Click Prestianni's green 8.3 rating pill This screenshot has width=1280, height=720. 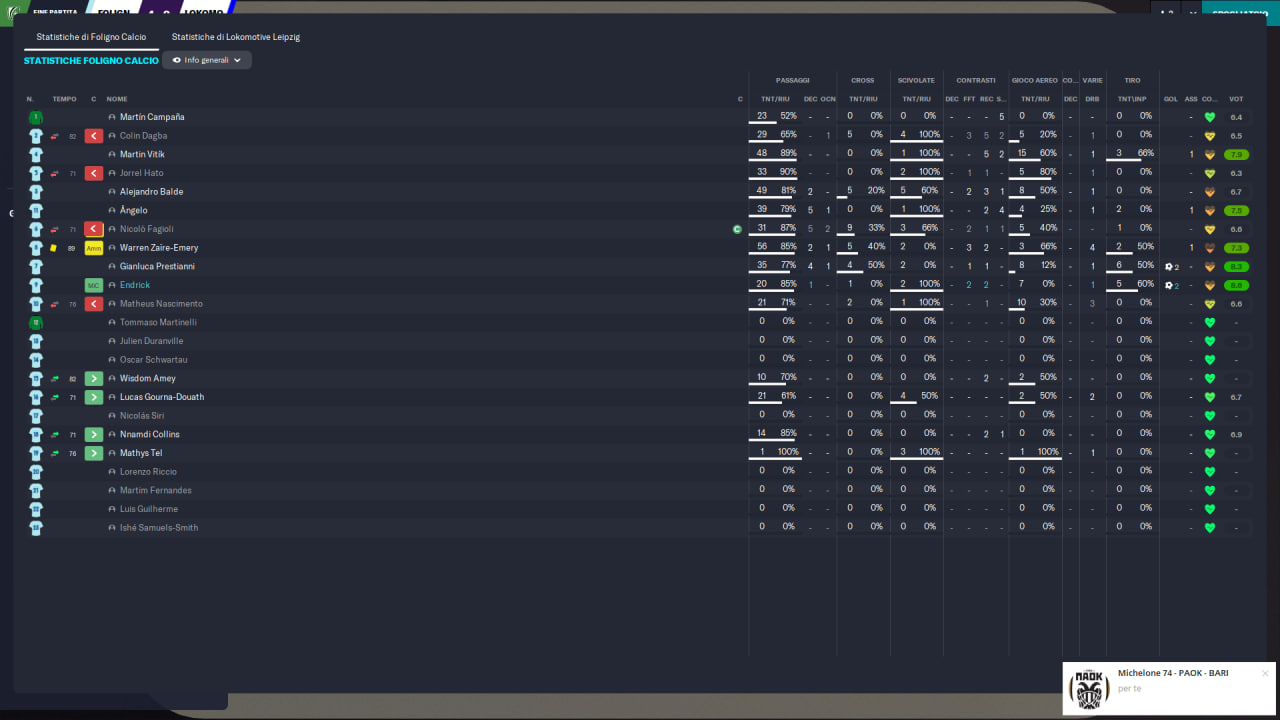1237,267
